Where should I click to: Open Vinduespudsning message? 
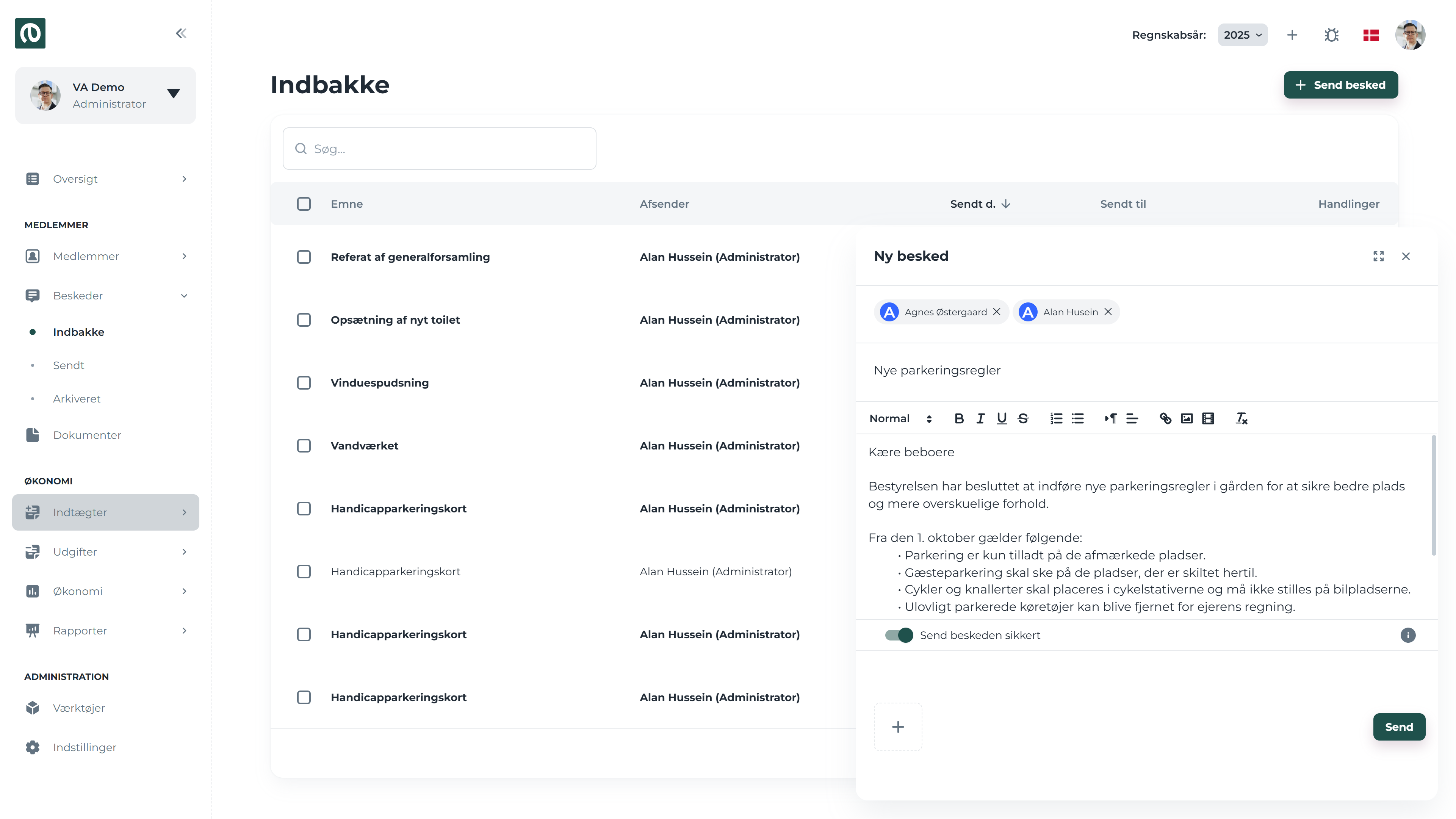(x=379, y=383)
